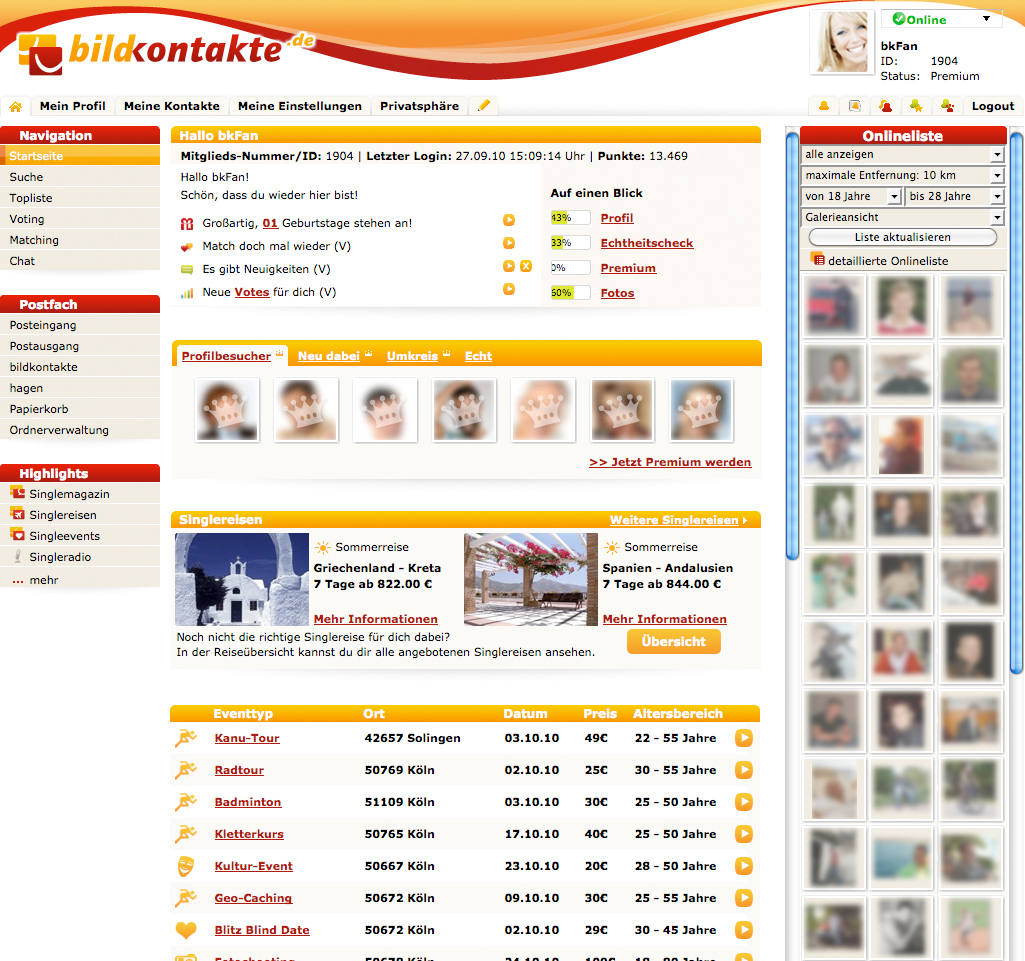Click the 50% Fotos progress bar
Screen dimensions: 1025x961
[x=571, y=292]
